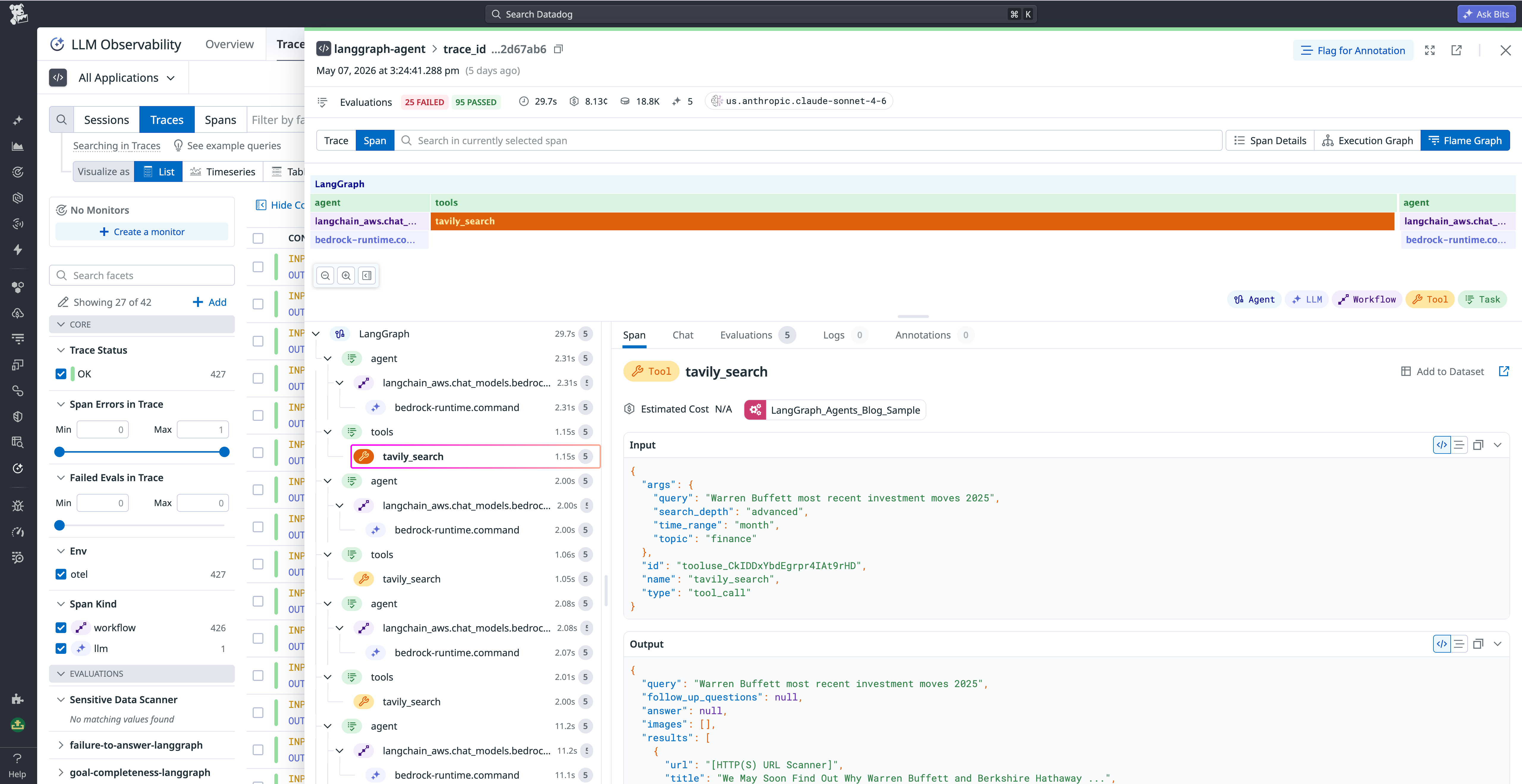The width and height of the screenshot is (1522, 784).
Task: Copy the Input JSON content
Action: click(1478, 445)
